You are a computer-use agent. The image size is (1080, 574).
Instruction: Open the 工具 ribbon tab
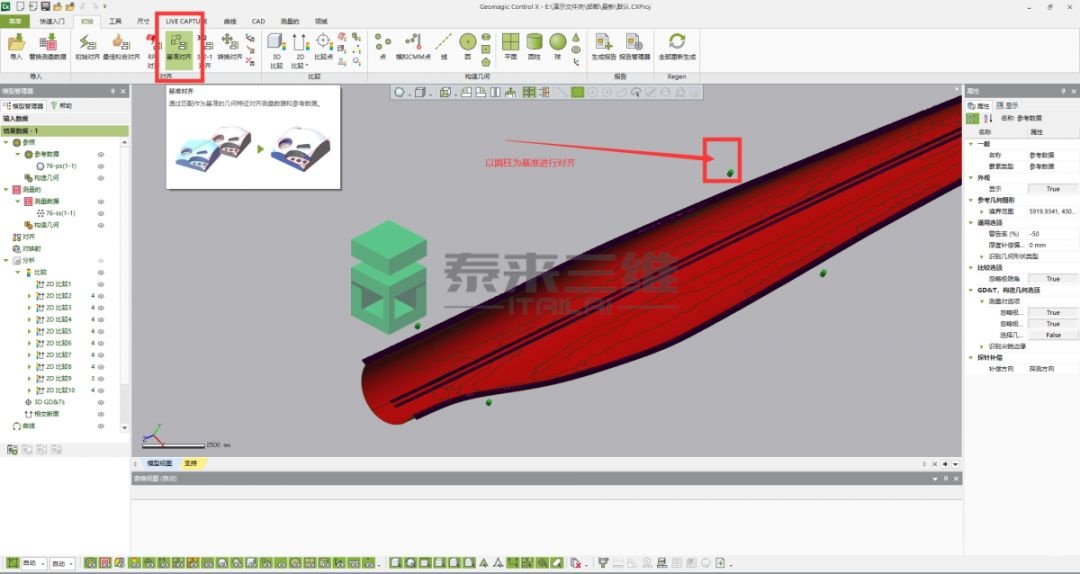pyautogui.click(x=115, y=20)
